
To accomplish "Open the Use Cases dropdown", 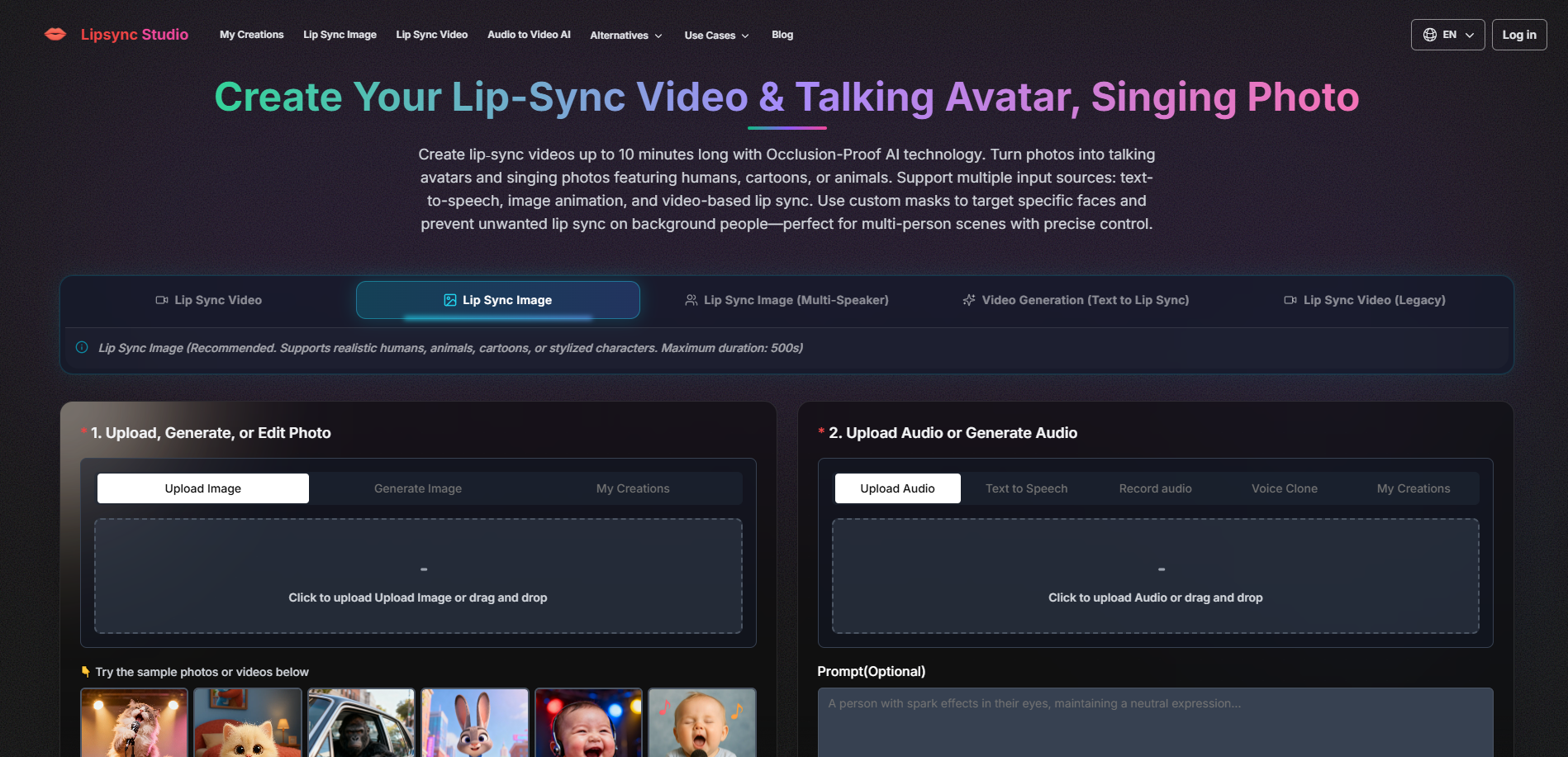I will [715, 35].
